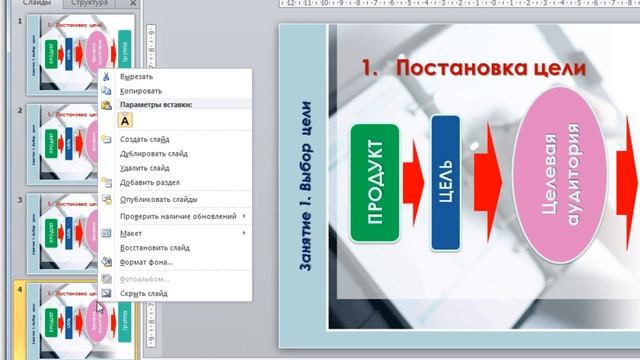Click the New Slide icon beside Создать слайд
The width and height of the screenshot is (640, 360).
pyautogui.click(x=107, y=139)
